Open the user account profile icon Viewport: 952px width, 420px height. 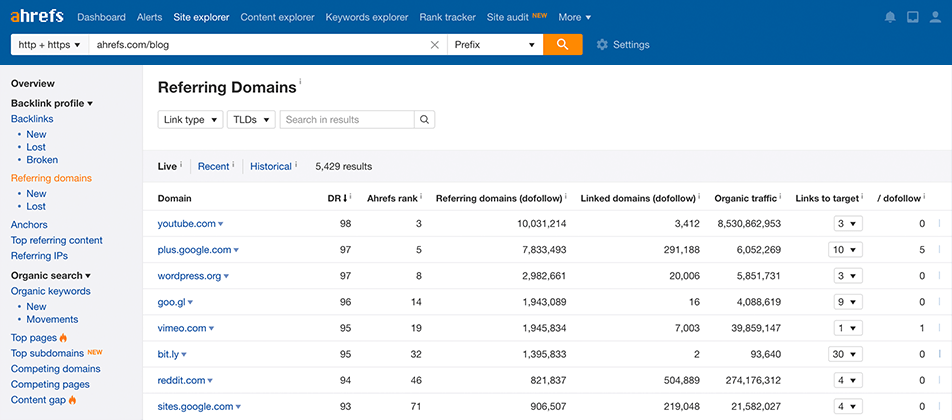coord(935,17)
